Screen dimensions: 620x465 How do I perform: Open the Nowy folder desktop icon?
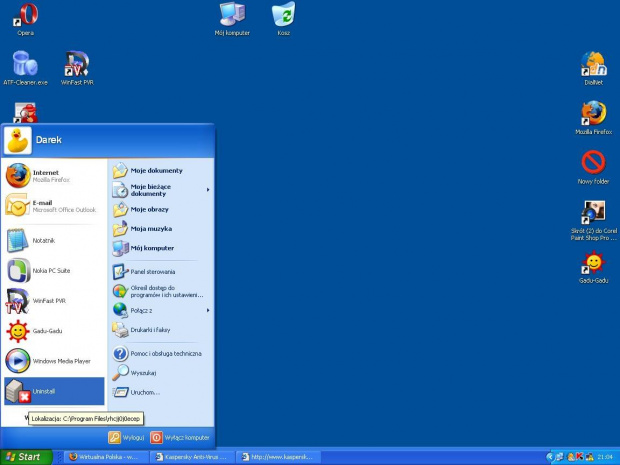click(x=594, y=167)
